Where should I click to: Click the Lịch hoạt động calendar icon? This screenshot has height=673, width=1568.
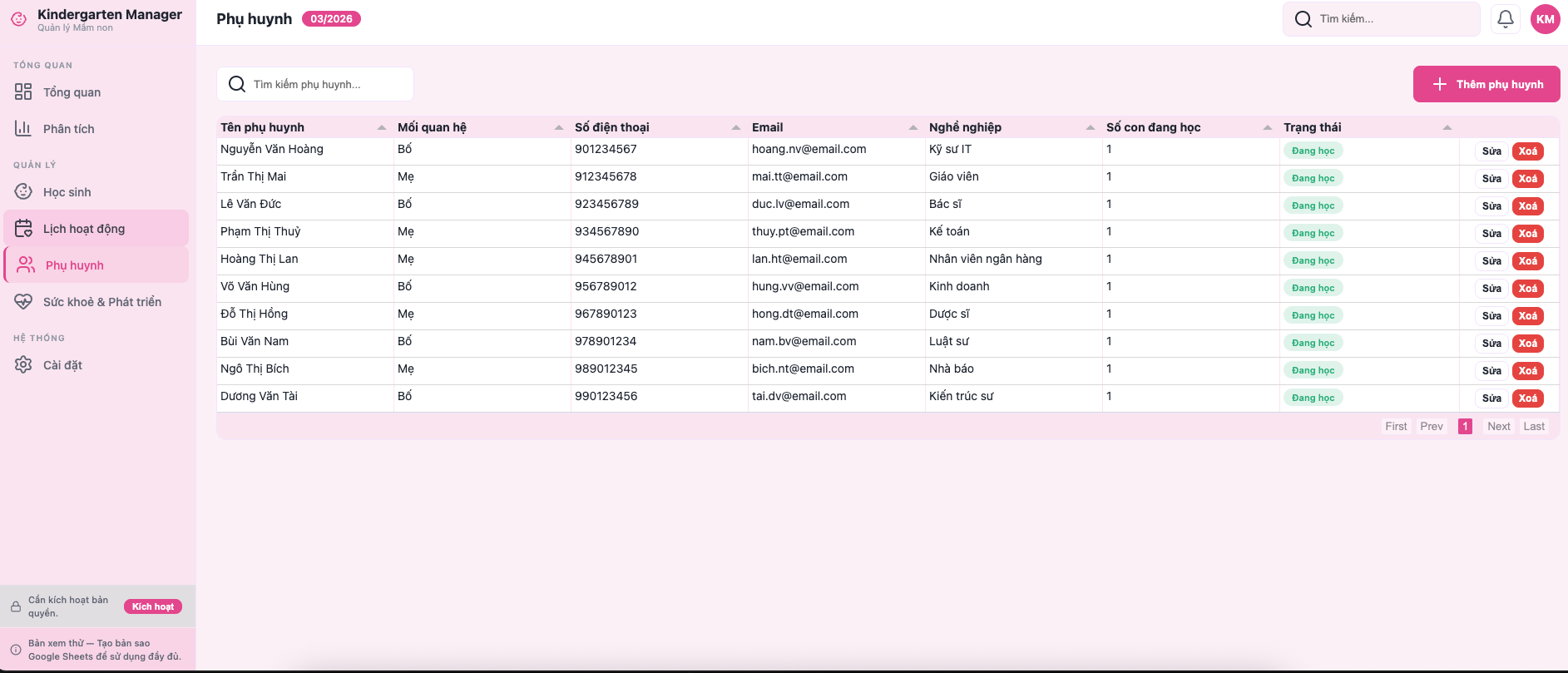coord(23,229)
